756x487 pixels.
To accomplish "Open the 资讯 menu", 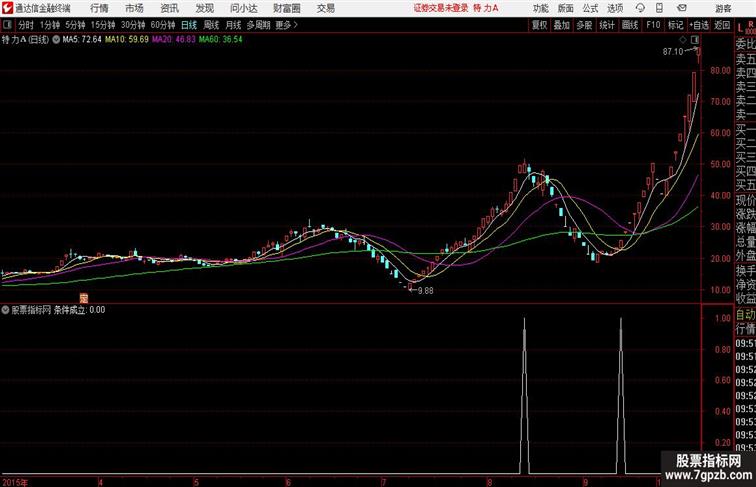I will [x=169, y=8].
